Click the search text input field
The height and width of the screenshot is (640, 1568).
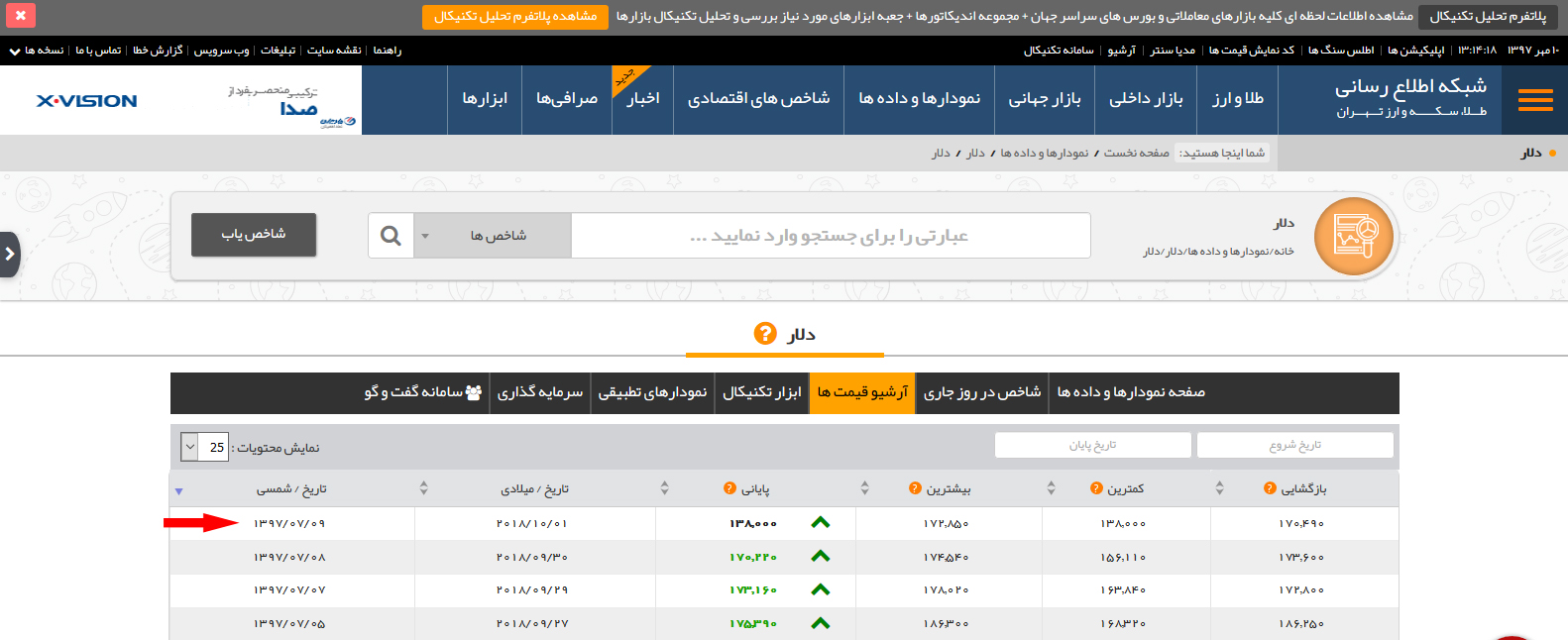831,236
